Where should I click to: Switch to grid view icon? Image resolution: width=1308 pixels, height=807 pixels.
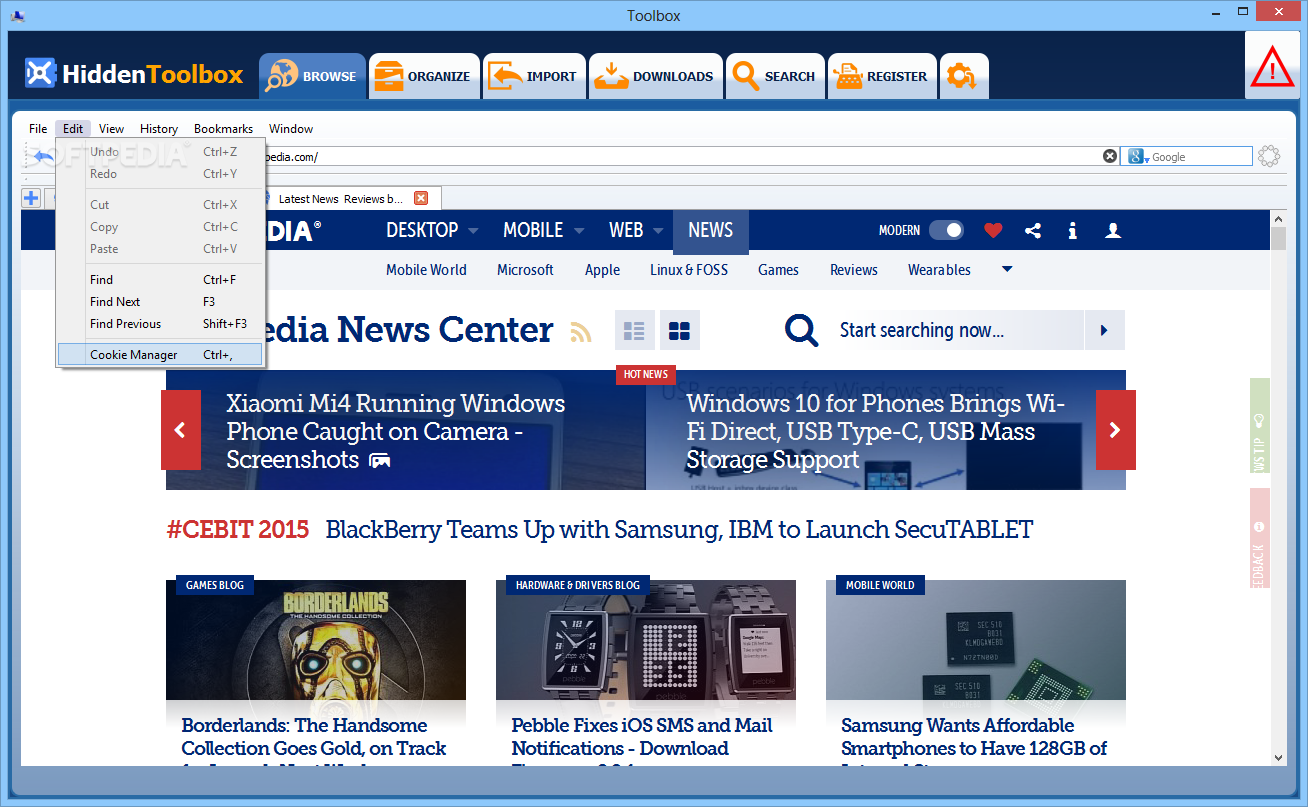[x=680, y=330]
